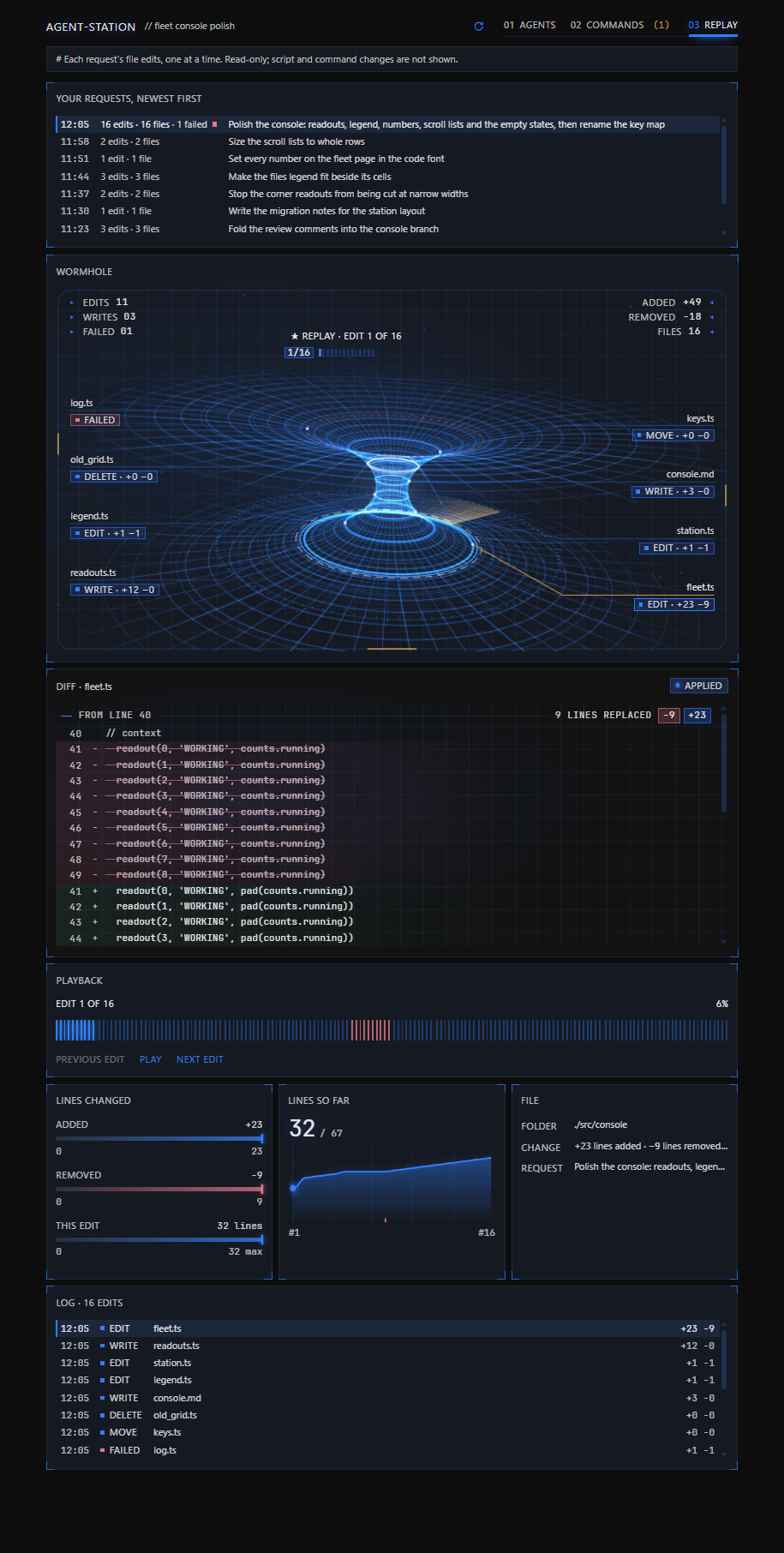This screenshot has width=784, height=1553.
Task: Pick request 'Make the files legend fit beside its cells'
Action: (x=388, y=177)
